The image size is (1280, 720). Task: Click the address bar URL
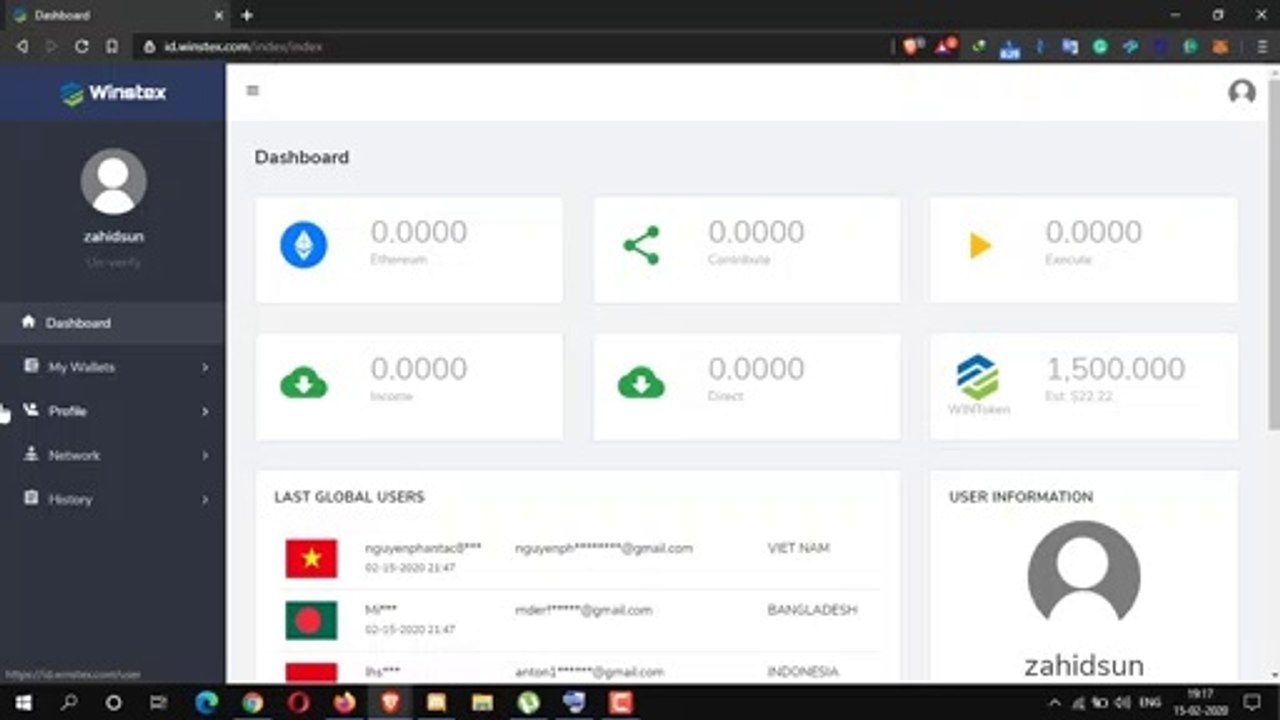point(243,47)
